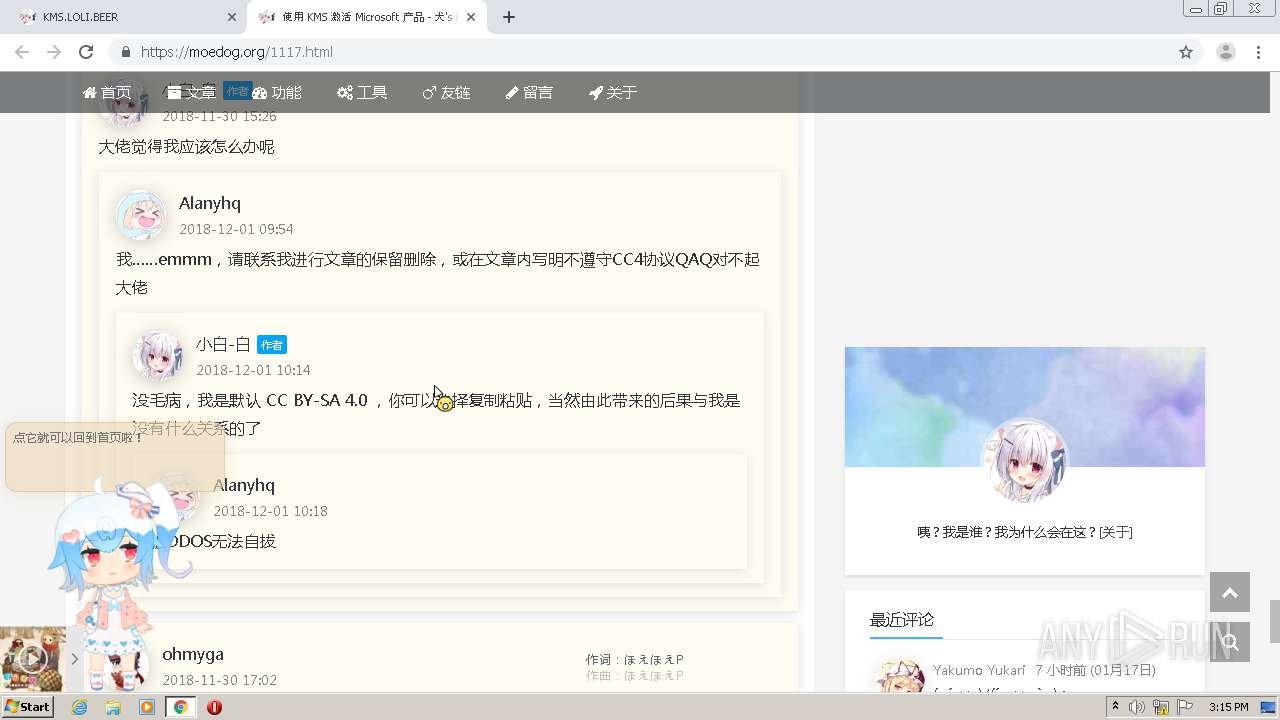
Task: Go back to the previous page
Action: pos(22,52)
